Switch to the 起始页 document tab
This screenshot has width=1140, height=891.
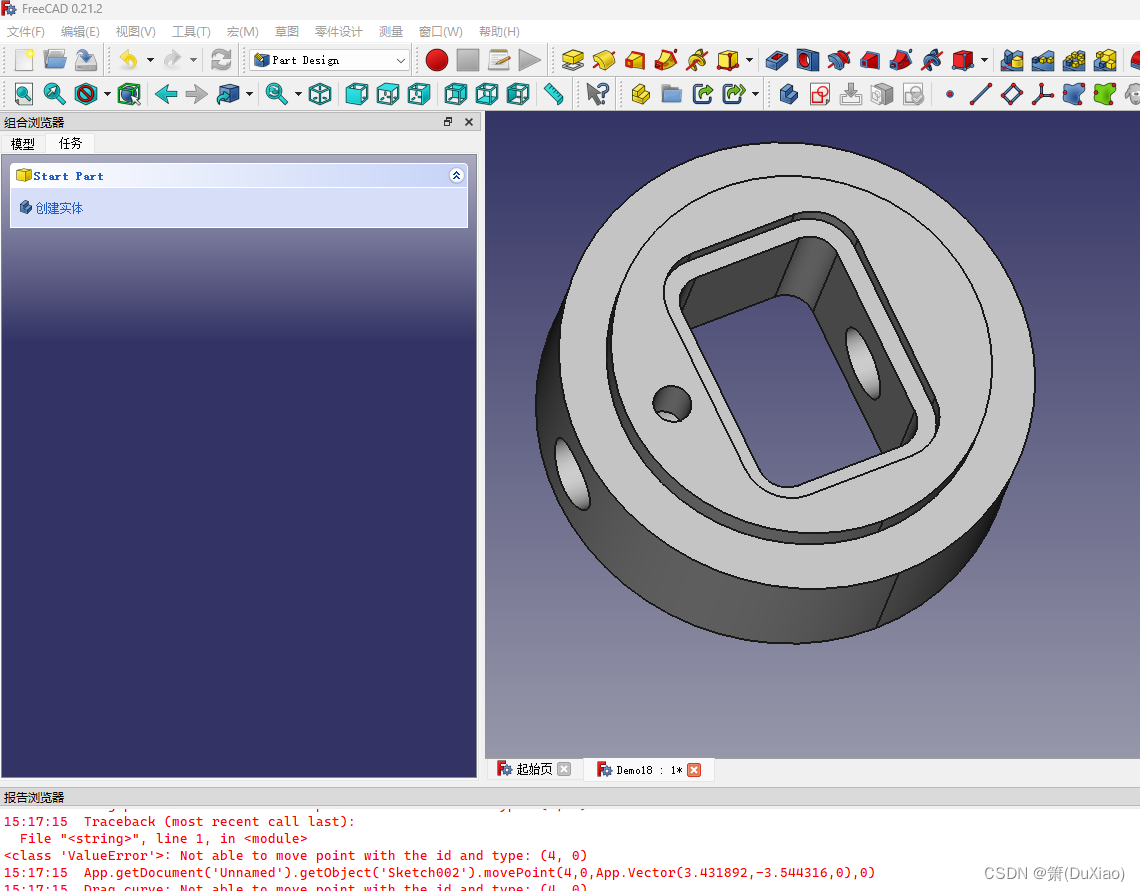[534, 769]
